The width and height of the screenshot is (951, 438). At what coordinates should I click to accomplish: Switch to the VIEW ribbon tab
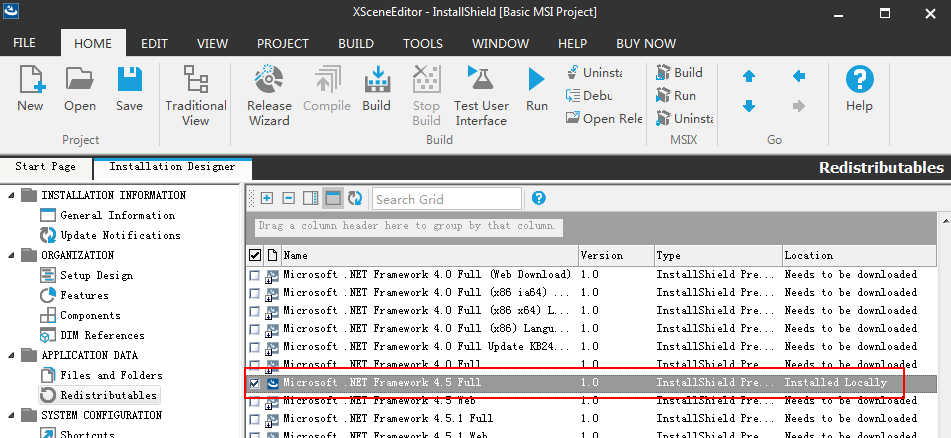pos(212,44)
